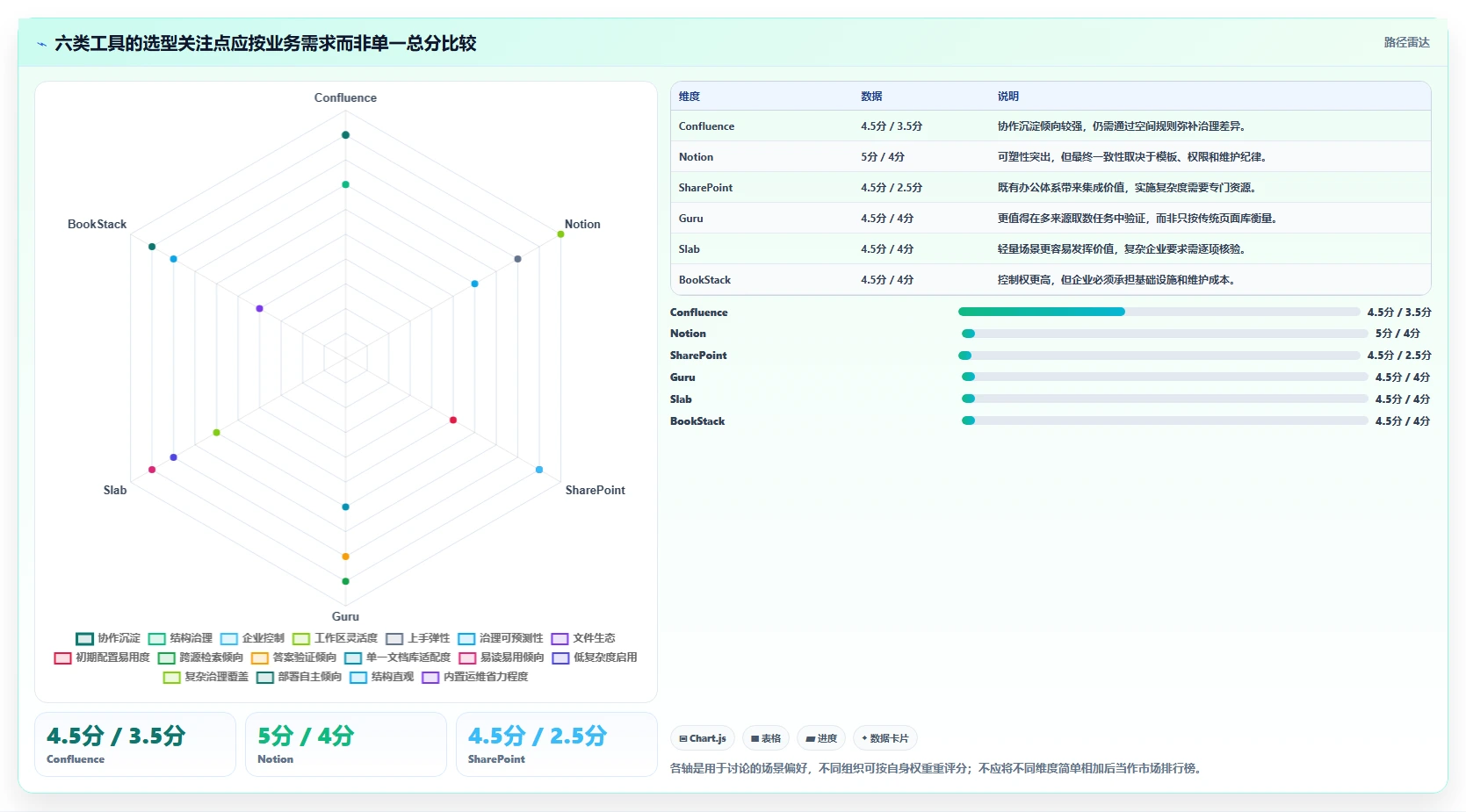Select the Guru row in the table

click(x=1051, y=219)
